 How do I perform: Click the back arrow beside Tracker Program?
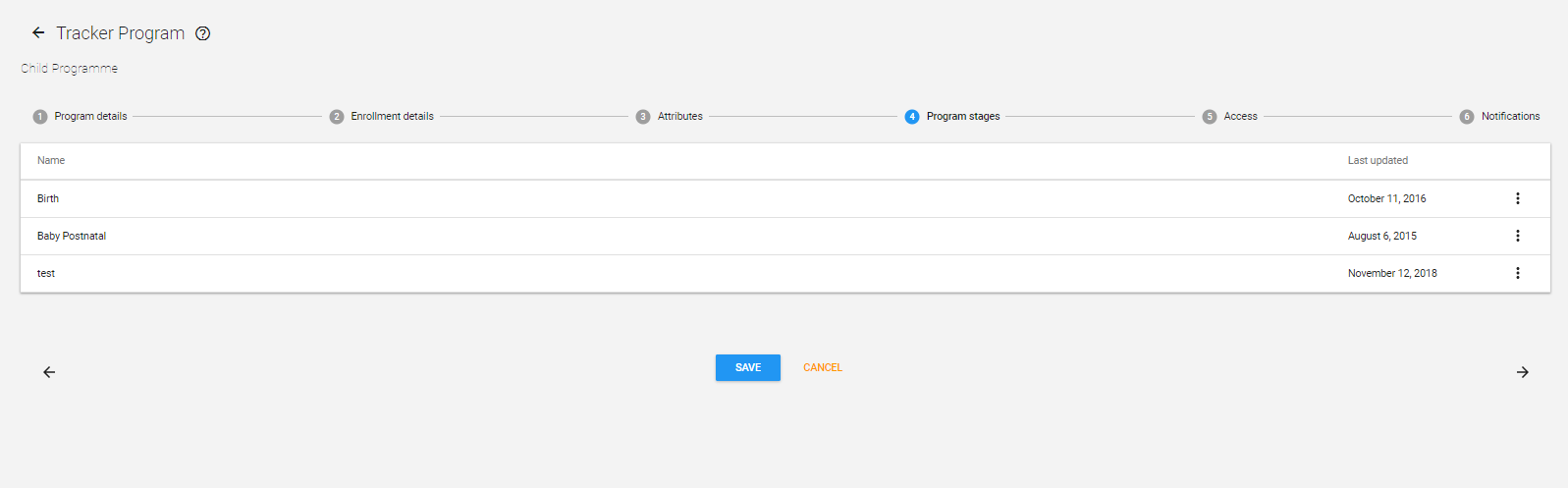pyautogui.click(x=38, y=32)
